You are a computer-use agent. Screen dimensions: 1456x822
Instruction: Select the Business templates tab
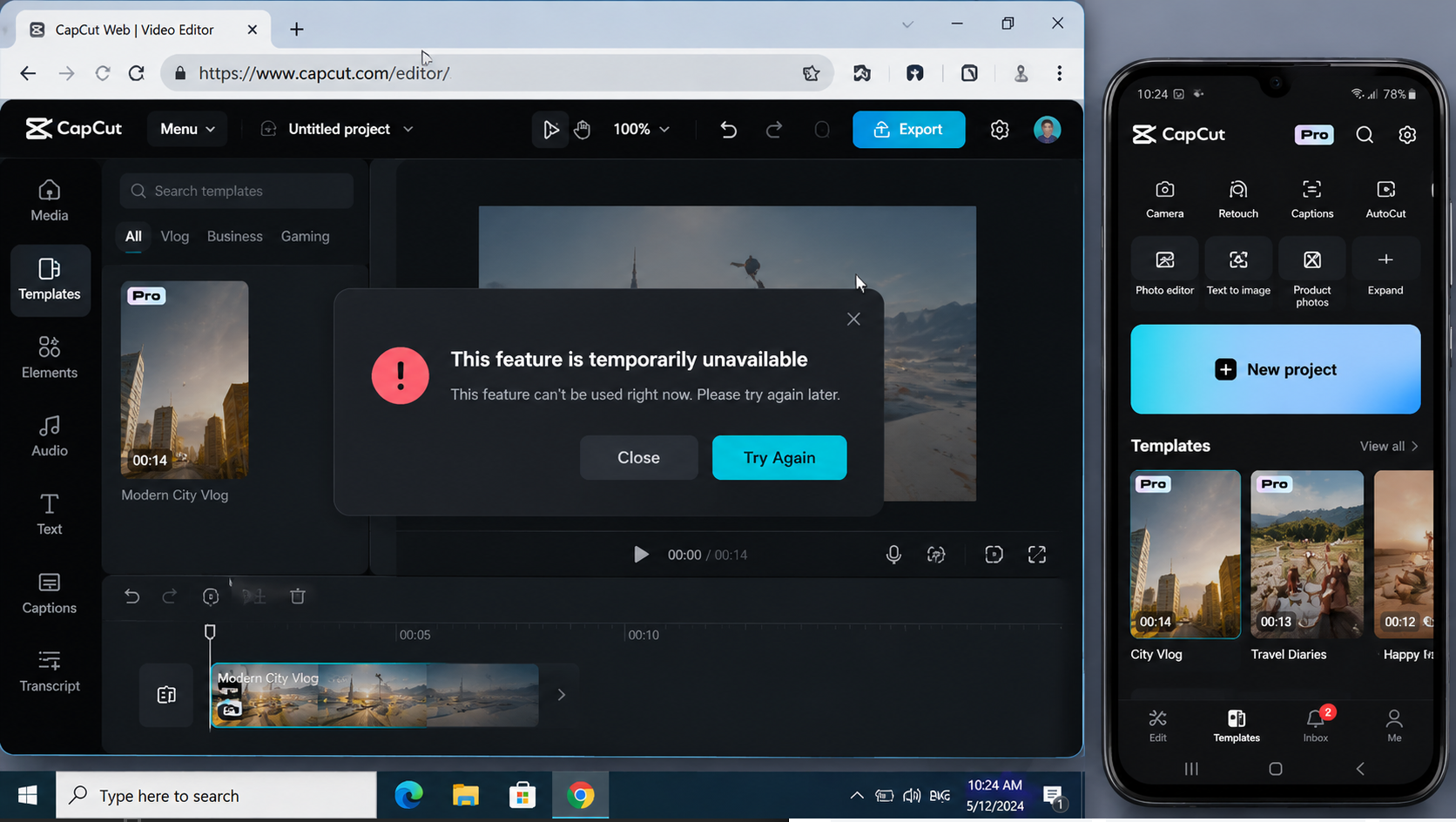[235, 237]
